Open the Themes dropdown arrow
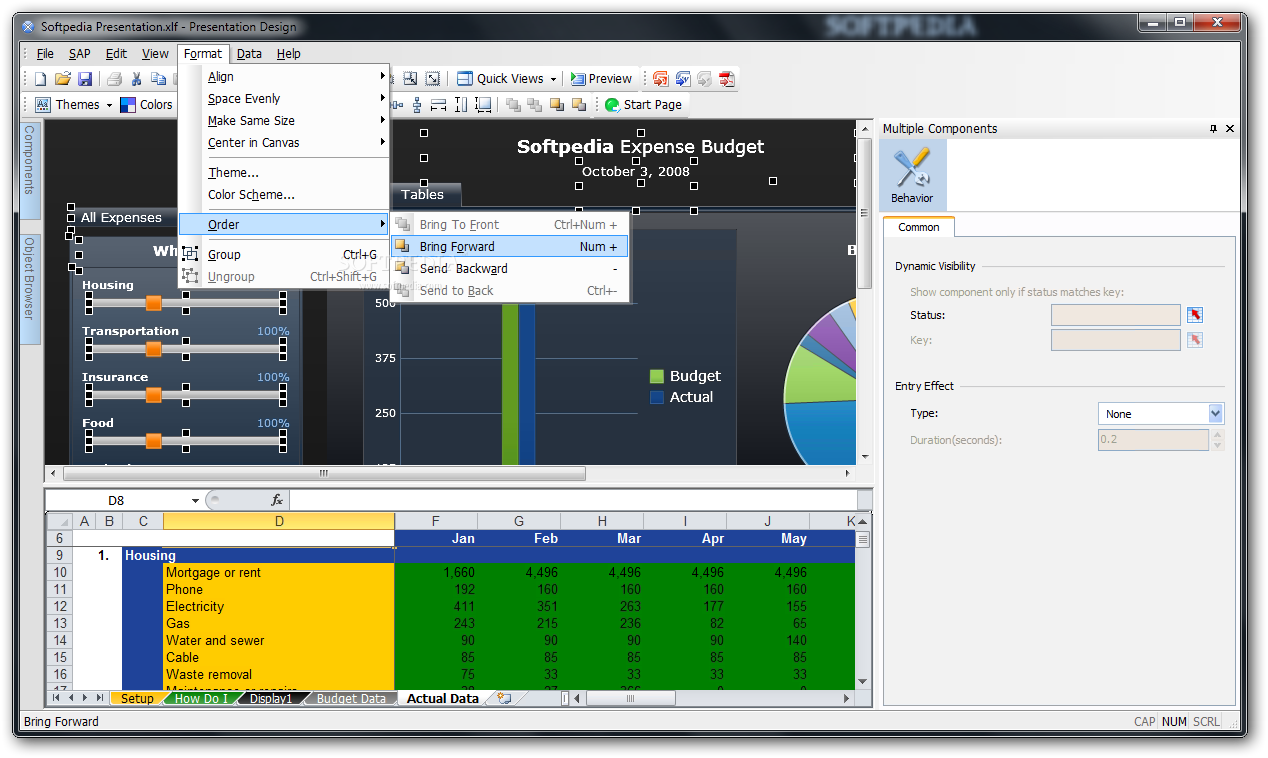 point(109,105)
